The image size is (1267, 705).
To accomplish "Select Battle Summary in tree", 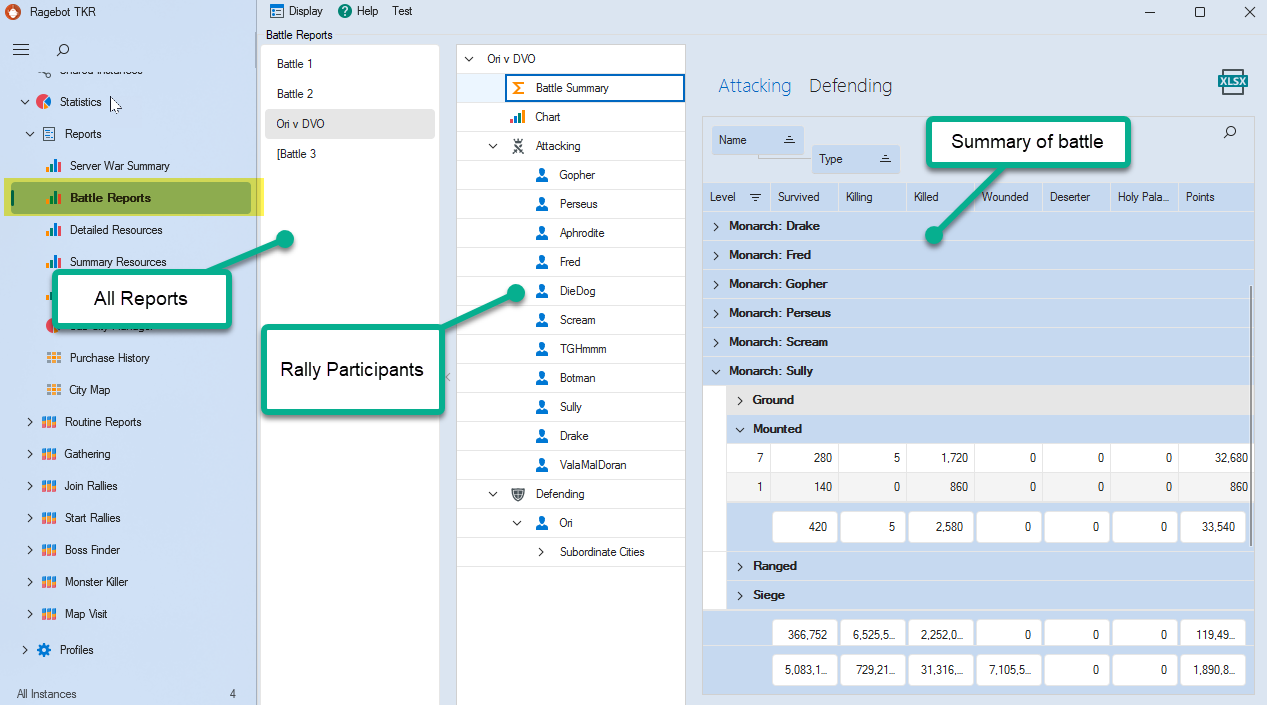I will [571, 88].
